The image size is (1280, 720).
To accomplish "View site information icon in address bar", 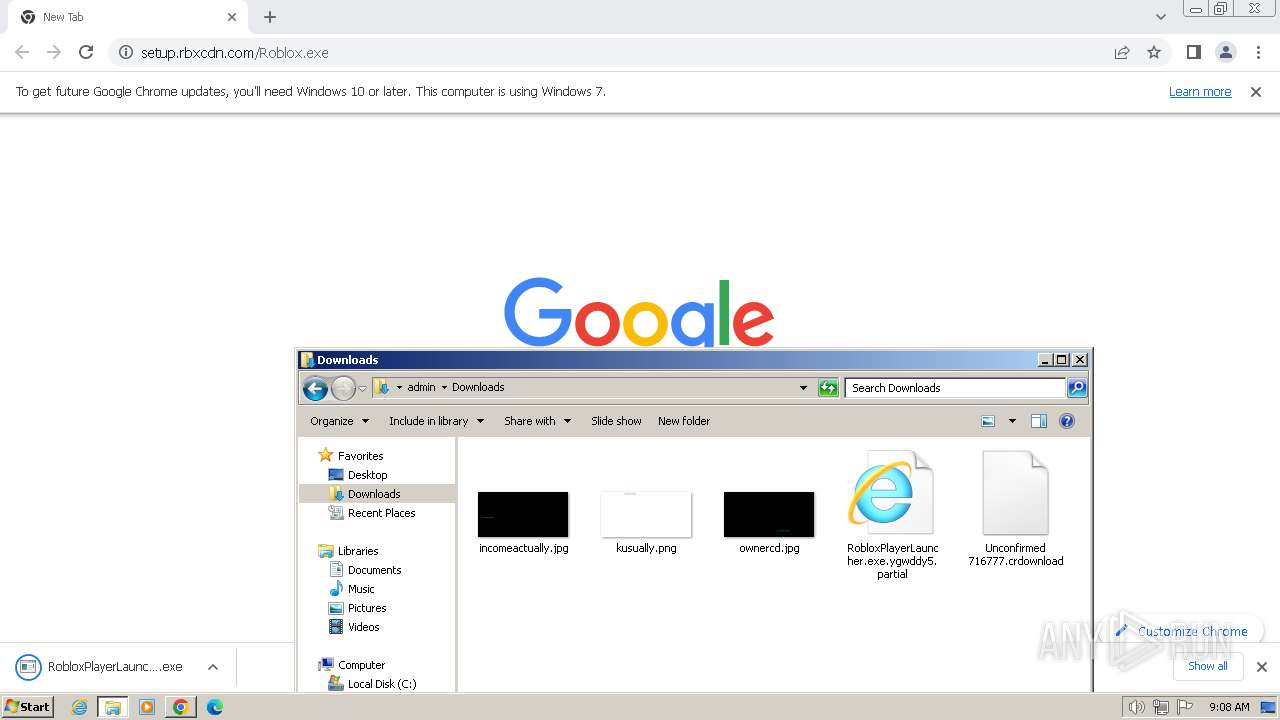I will pyautogui.click(x=125, y=52).
